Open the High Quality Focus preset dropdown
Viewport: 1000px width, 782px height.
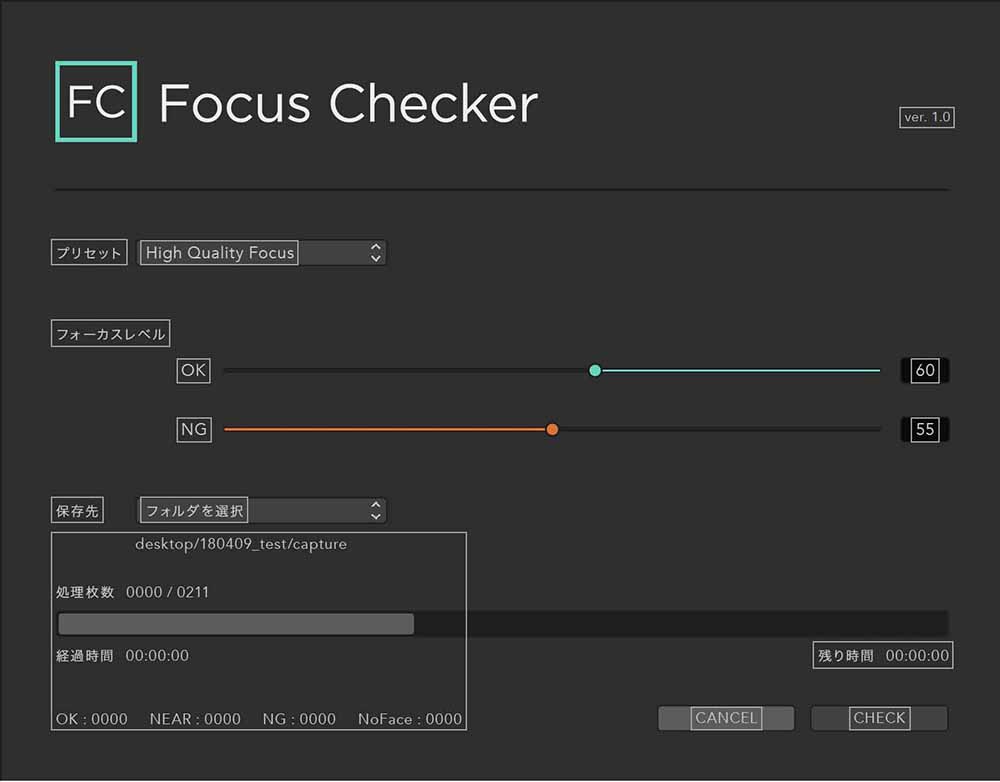click(x=262, y=253)
